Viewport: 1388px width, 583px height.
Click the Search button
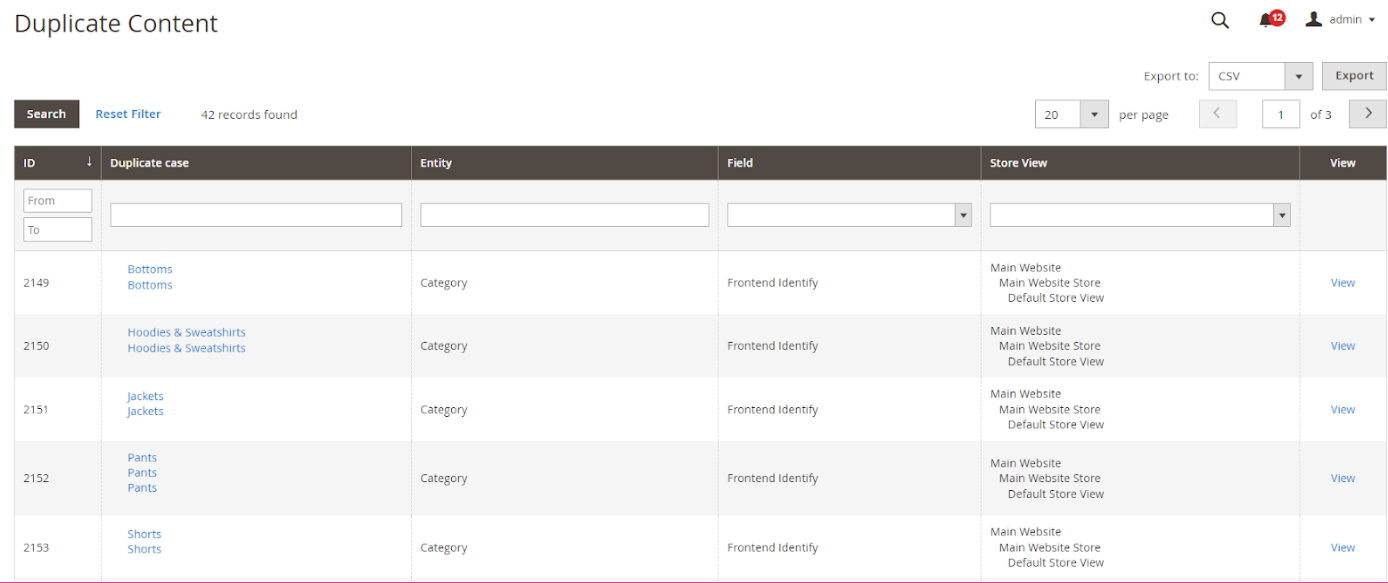pos(46,114)
